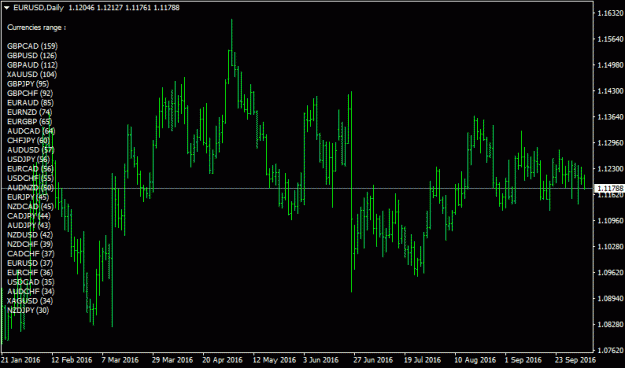625x368 pixels.
Task: Click the 12 May 2016 date label
Action: (275, 360)
